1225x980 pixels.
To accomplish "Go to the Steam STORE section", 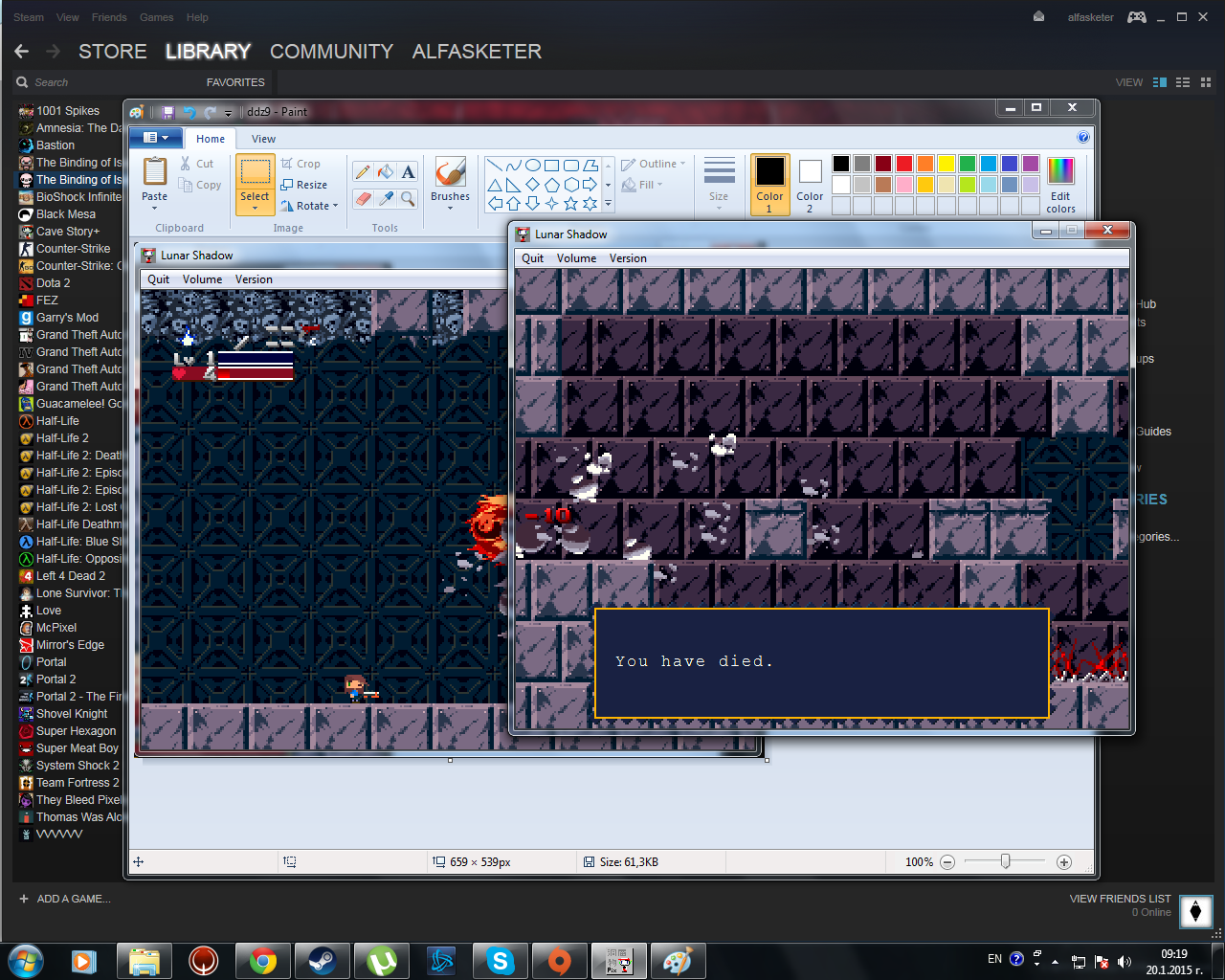I will (113, 52).
